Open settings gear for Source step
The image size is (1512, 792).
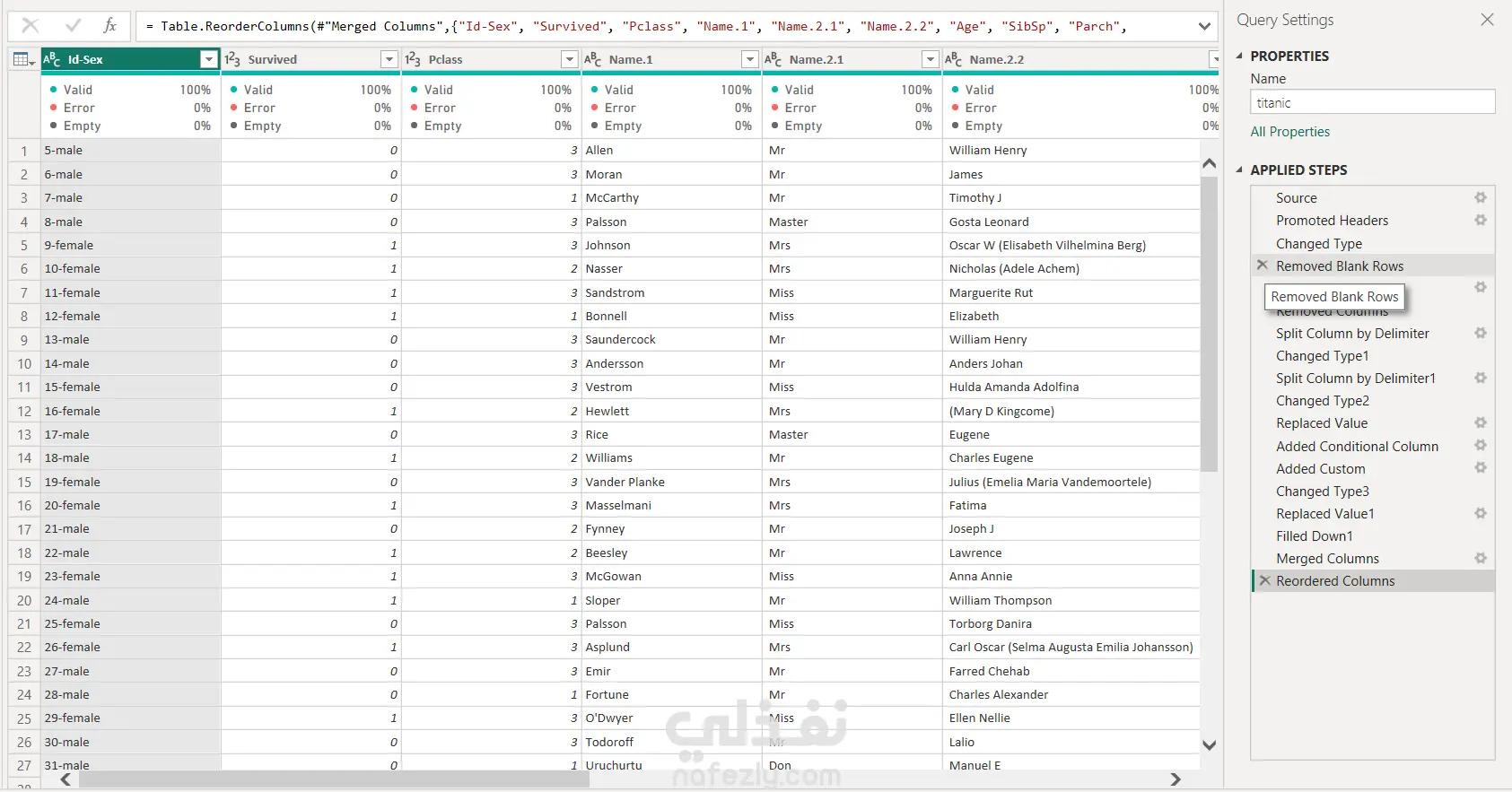pyautogui.click(x=1481, y=197)
